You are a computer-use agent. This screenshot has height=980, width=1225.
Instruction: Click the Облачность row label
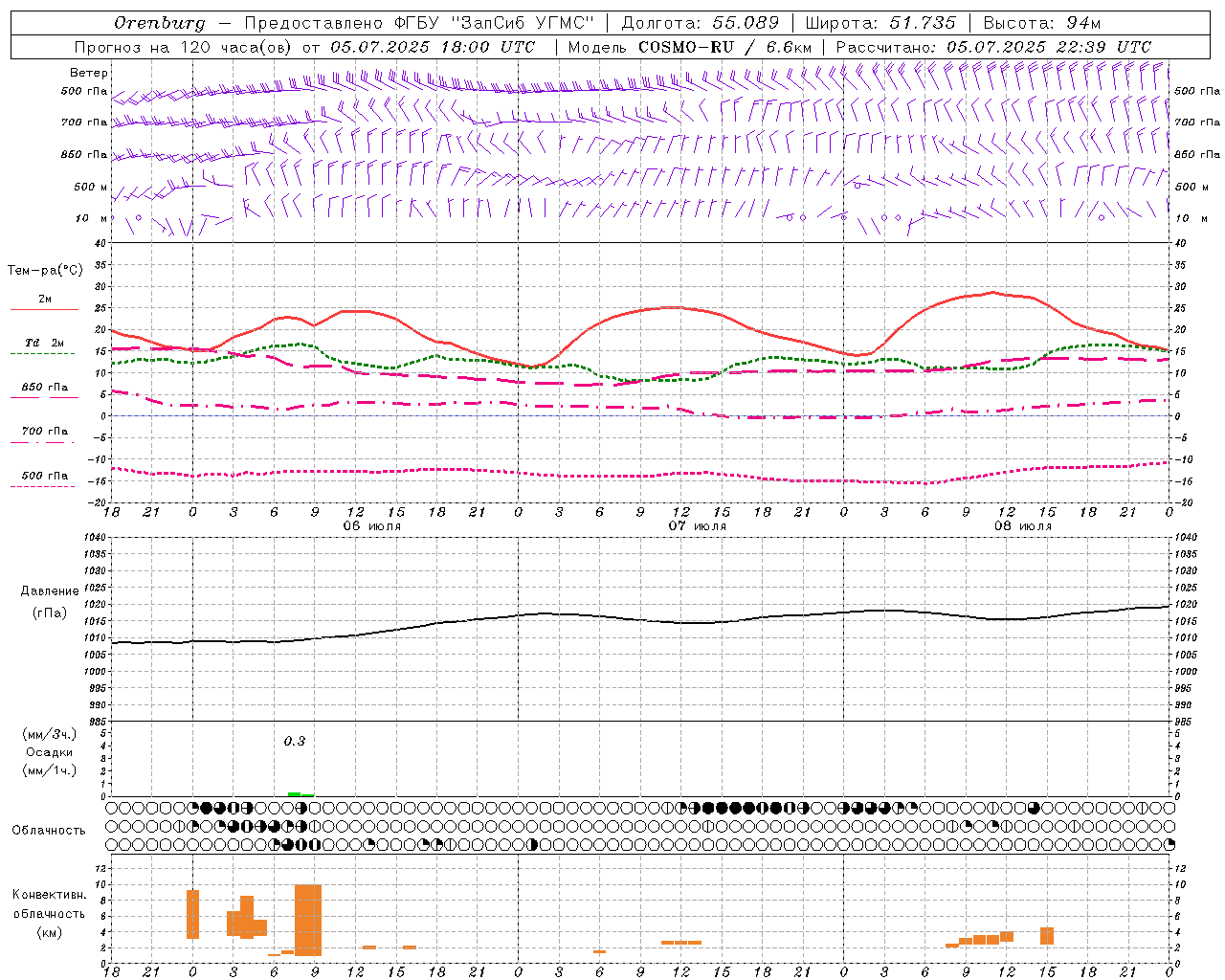(49, 831)
